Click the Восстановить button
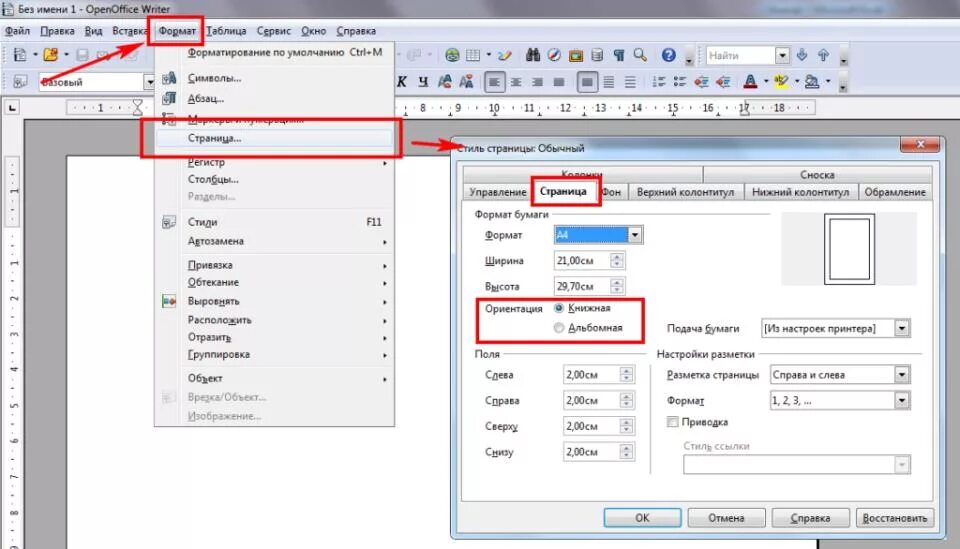 pos(894,518)
